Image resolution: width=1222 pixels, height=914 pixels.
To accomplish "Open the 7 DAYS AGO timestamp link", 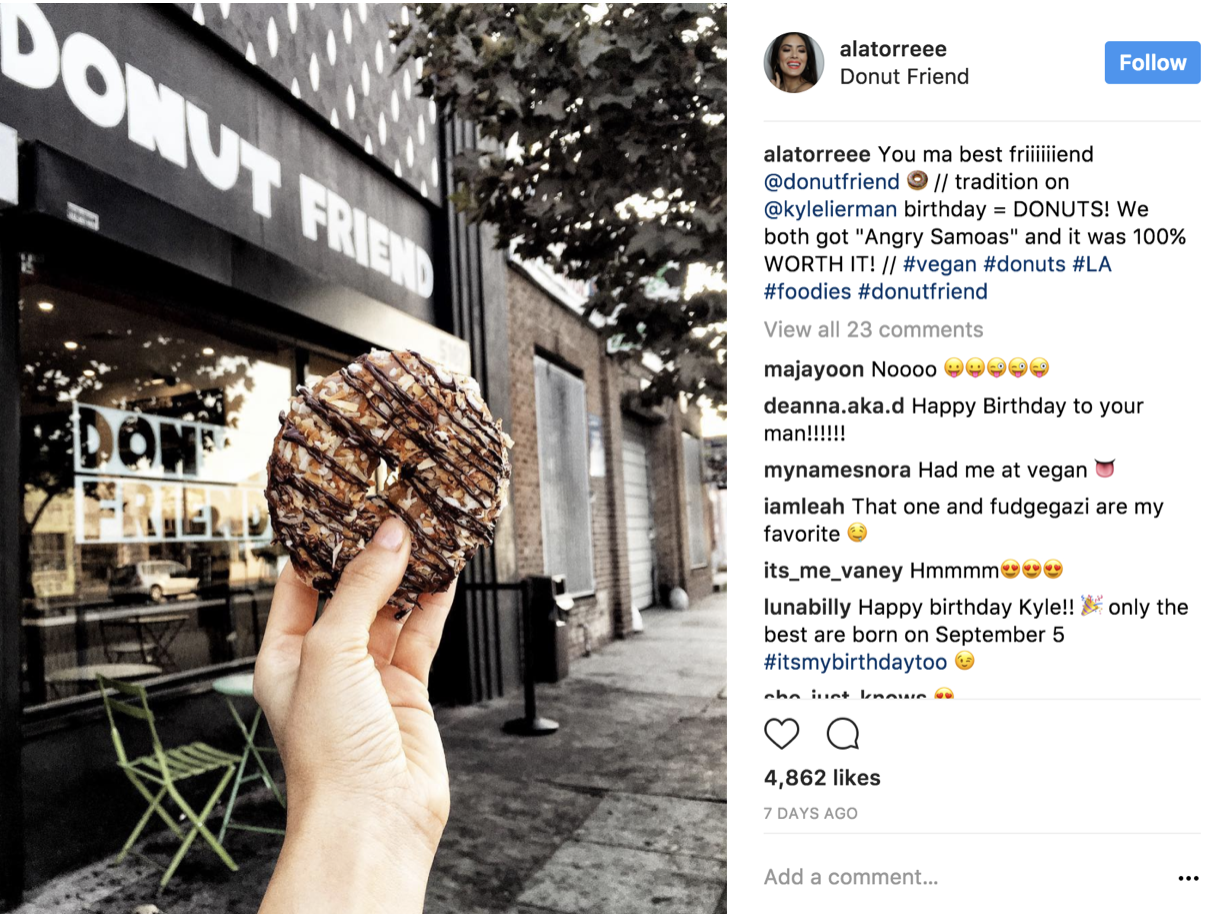I will (811, 813).
